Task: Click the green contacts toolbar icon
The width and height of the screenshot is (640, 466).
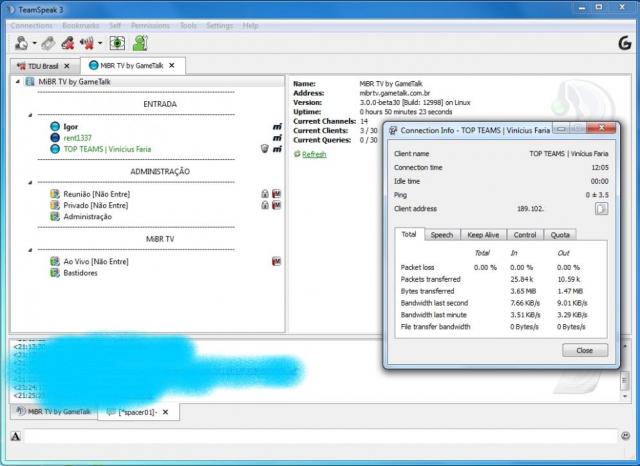Action: click(x=140, y=43)
